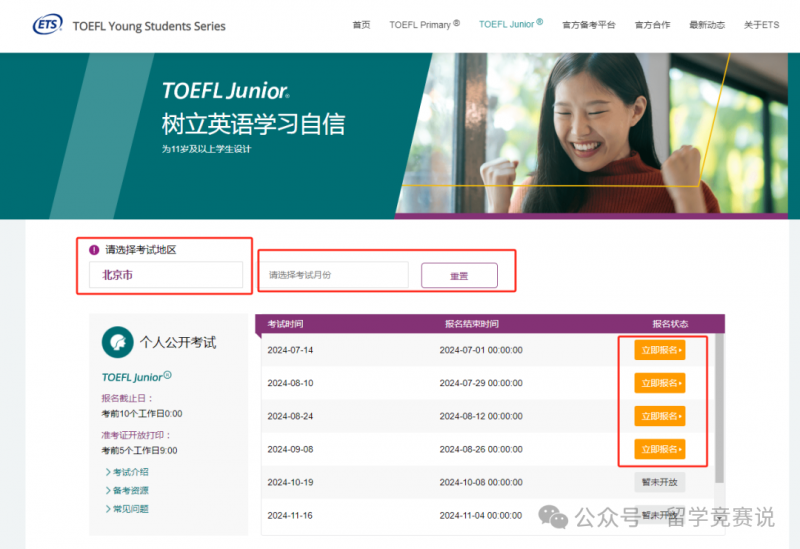
Task: Click the ETS logo in header
Action: pos(47,24)
